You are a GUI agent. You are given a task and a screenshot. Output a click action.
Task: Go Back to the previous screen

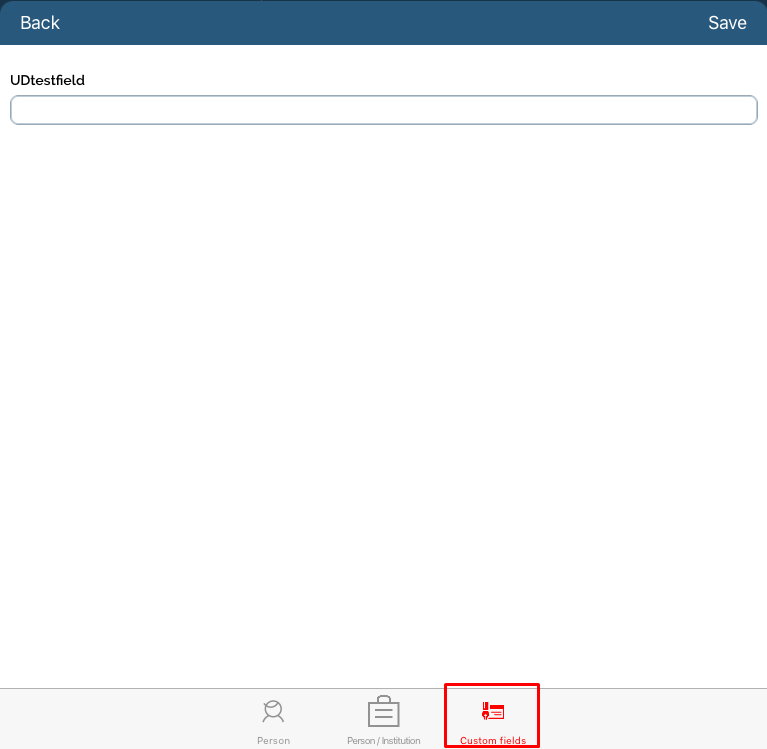(40, 22)
